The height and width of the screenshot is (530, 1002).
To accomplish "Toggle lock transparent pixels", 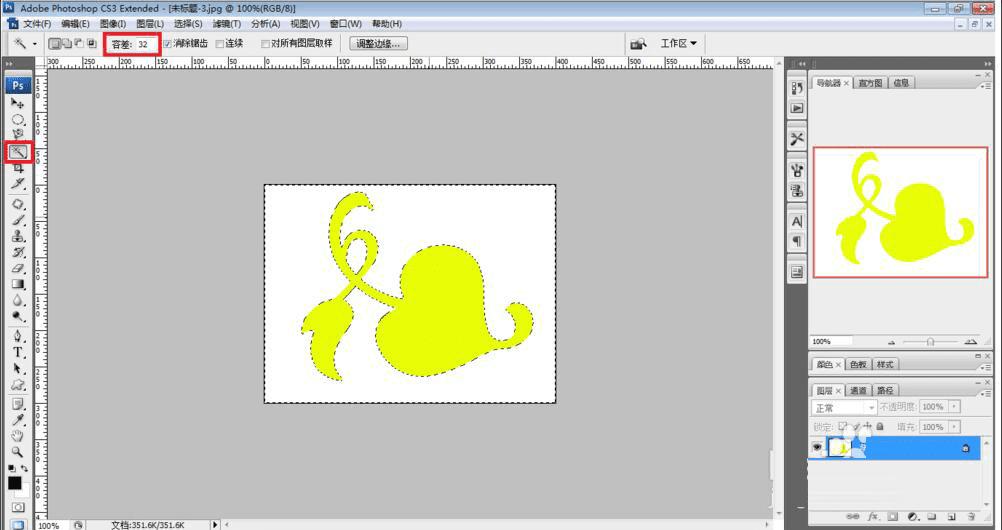I will tap(843, 426).
